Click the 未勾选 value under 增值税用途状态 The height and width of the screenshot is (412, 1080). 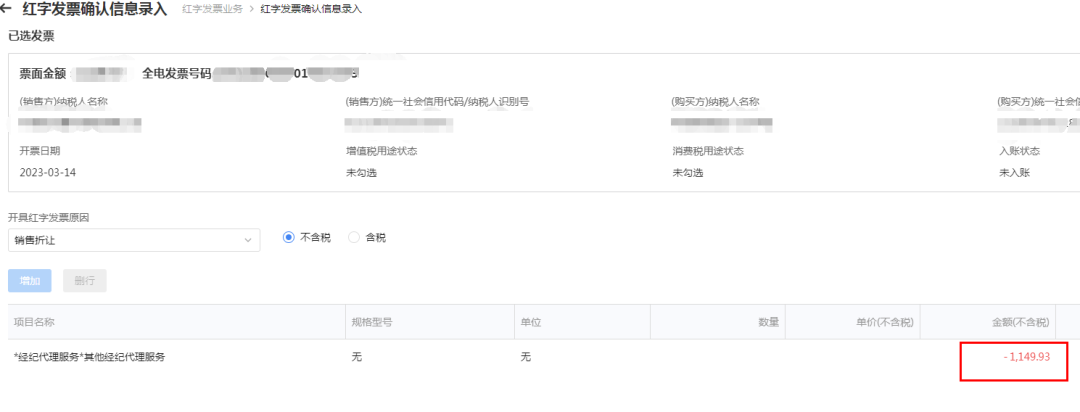point(361,173)
